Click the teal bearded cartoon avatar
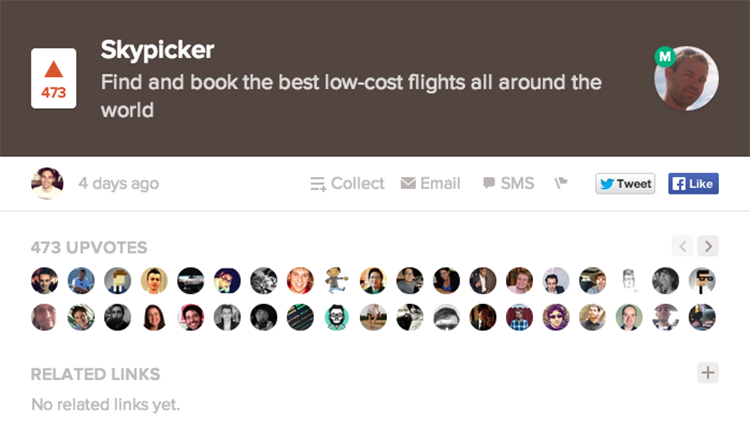 [337, 317]
